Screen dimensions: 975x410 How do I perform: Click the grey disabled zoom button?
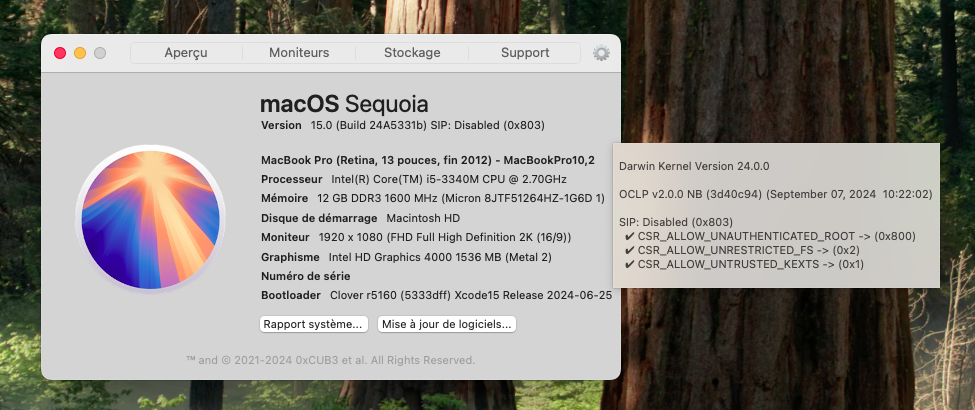pyautogui.click(x=99, y=53)
